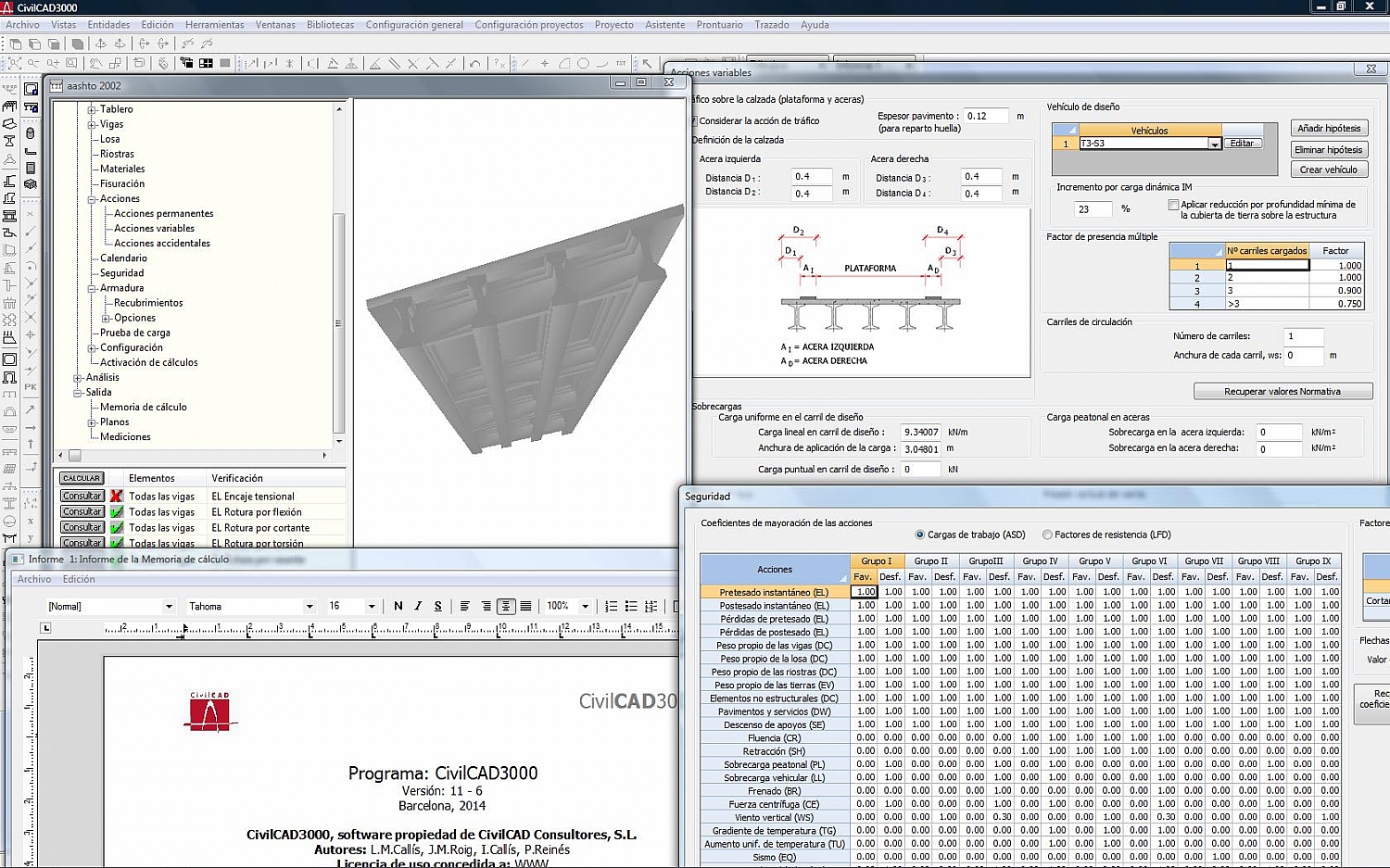Select the circle drawing tool
Screen dimensions: 1390x868
(583, 64)
